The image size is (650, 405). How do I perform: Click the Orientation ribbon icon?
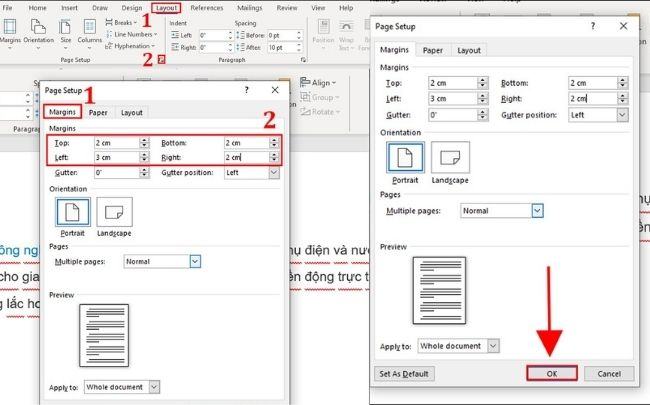point(39,32)
